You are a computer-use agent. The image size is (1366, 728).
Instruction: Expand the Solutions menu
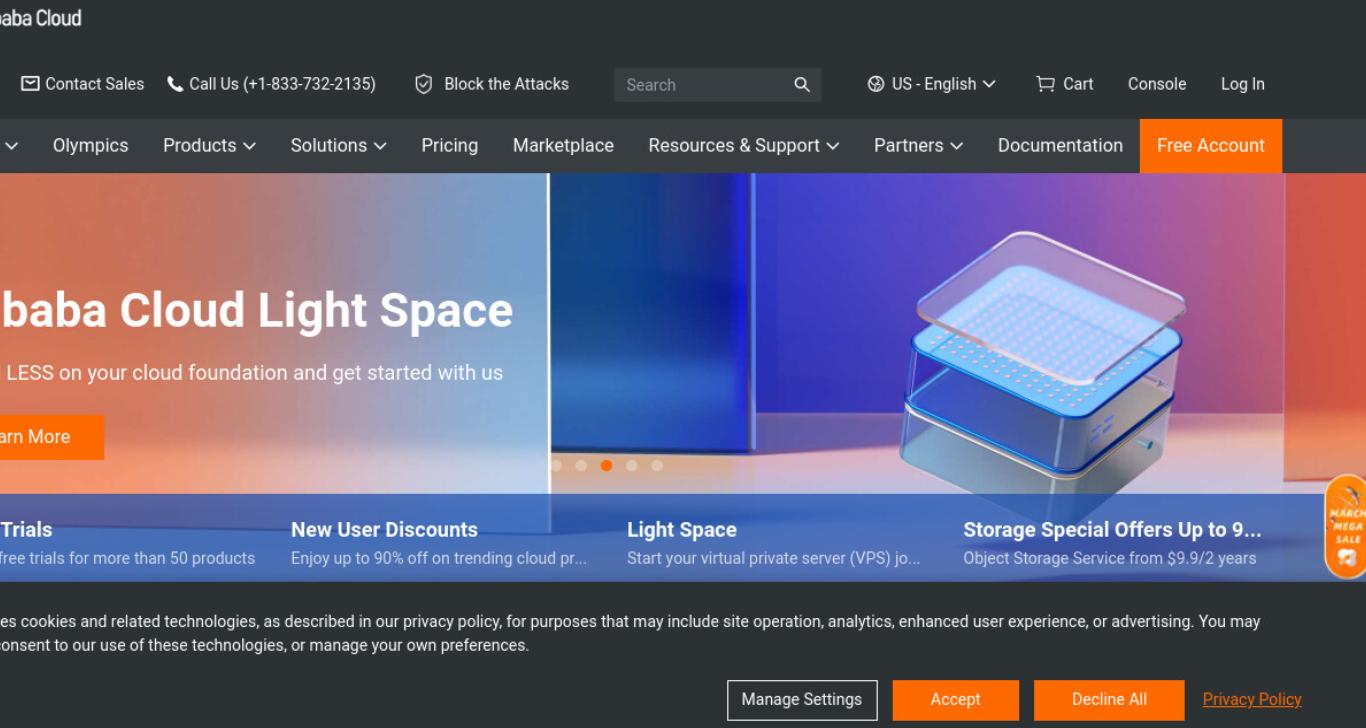click(x=338, y=145)
